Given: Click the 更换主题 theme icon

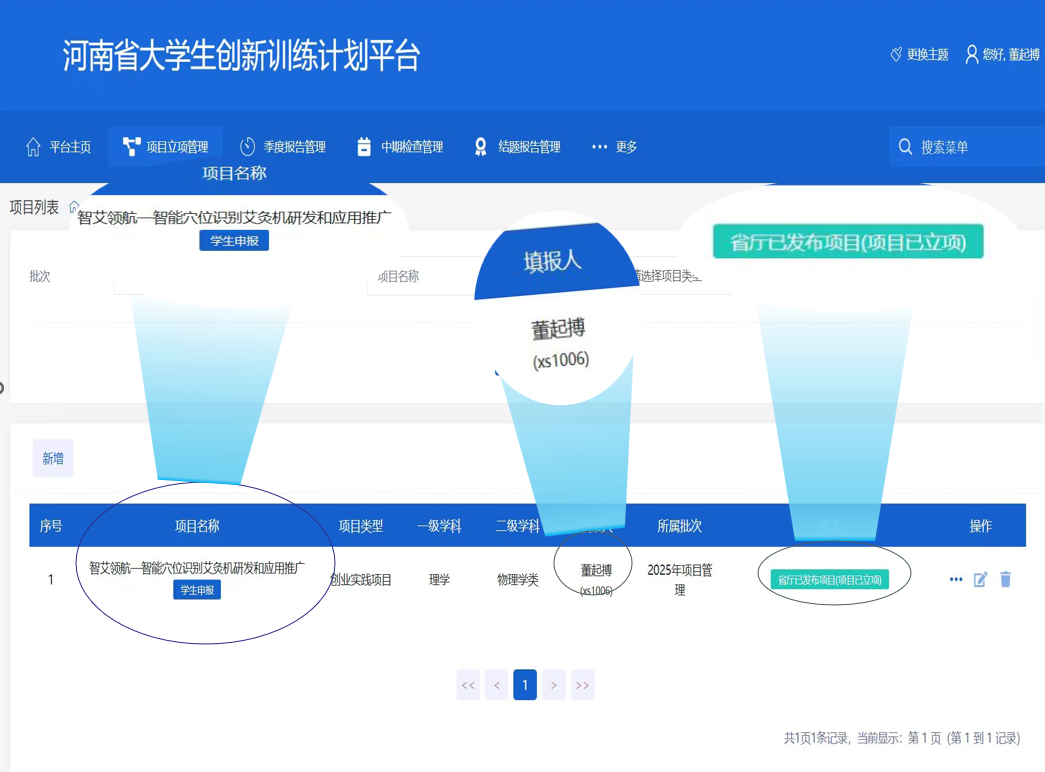Looking at the screenshot, I should tap(896, 54).
